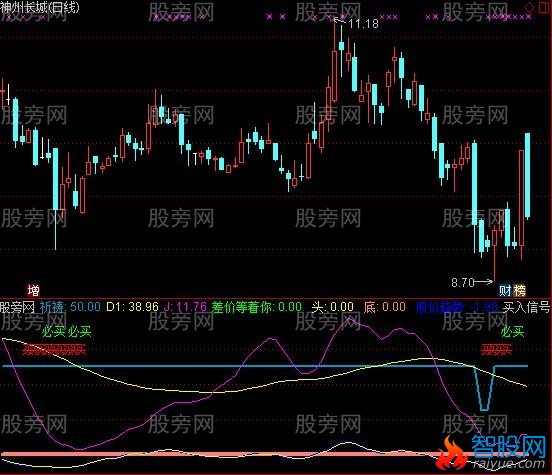Click the 11.18 high price label
Image resolution: width=552 pixels, height=475 pixels.
pyautogui.click(x=364, y=24)
